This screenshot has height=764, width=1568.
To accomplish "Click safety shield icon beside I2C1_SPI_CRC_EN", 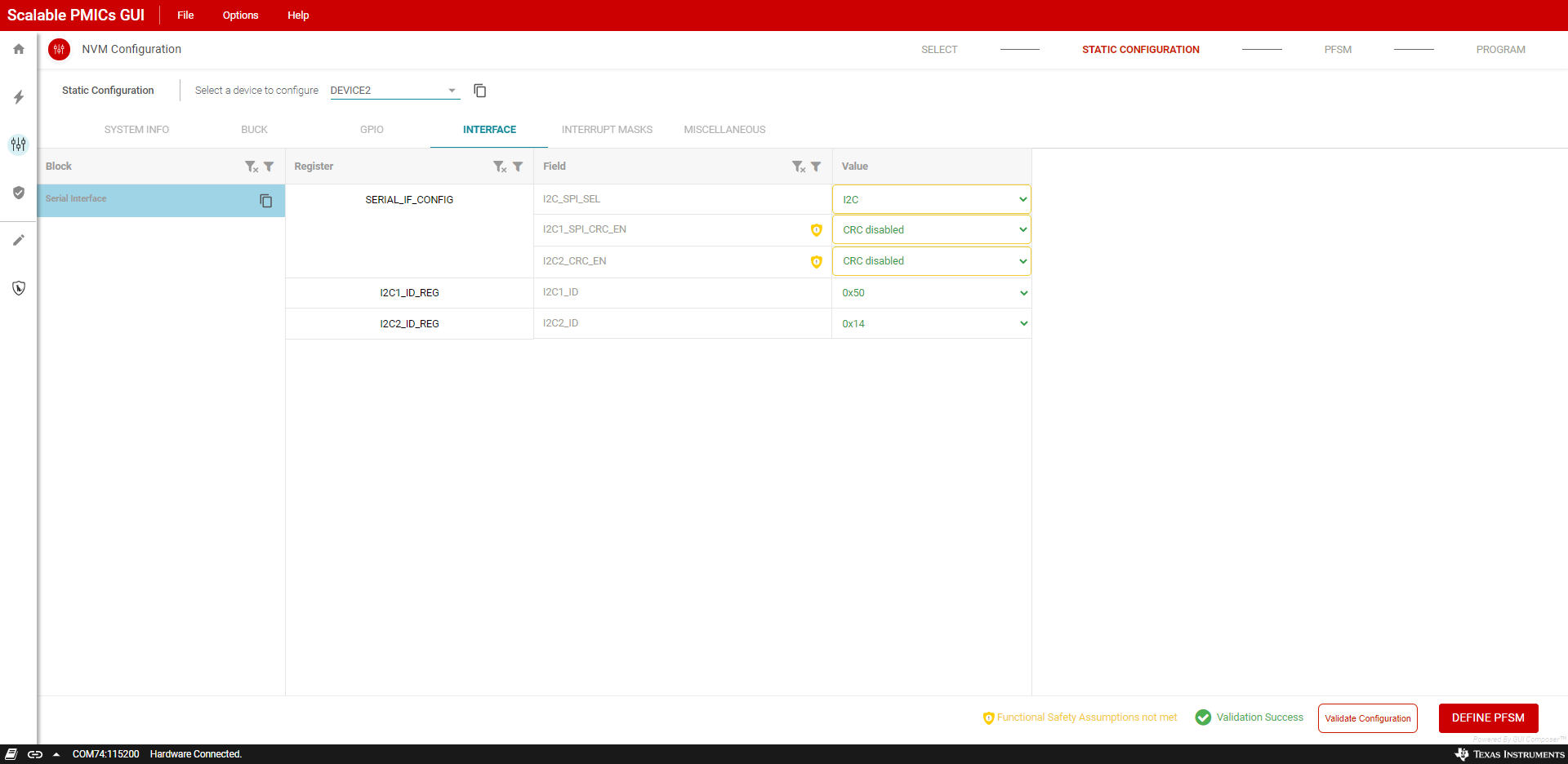I will (x=816, y=230).
